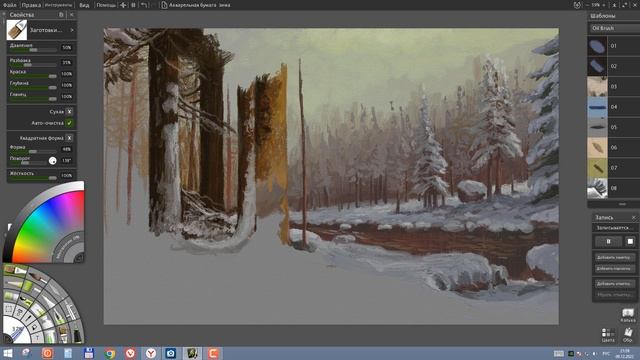Adjust the Жёсткость stiffness slider
Image resolution: width=640 pixels, height=360 pixels.
pyautogui.click(x=33, y=178)
